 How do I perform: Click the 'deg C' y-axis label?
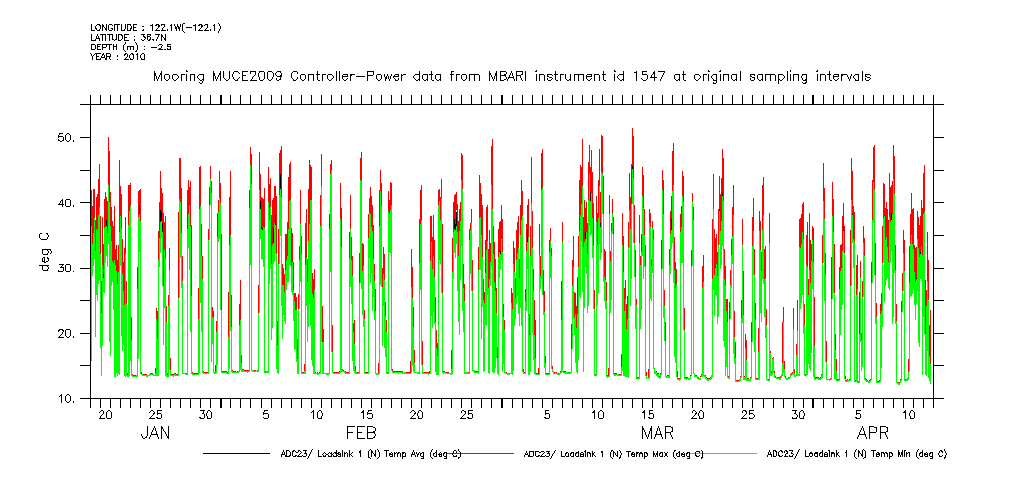click(x=45, y=252)
